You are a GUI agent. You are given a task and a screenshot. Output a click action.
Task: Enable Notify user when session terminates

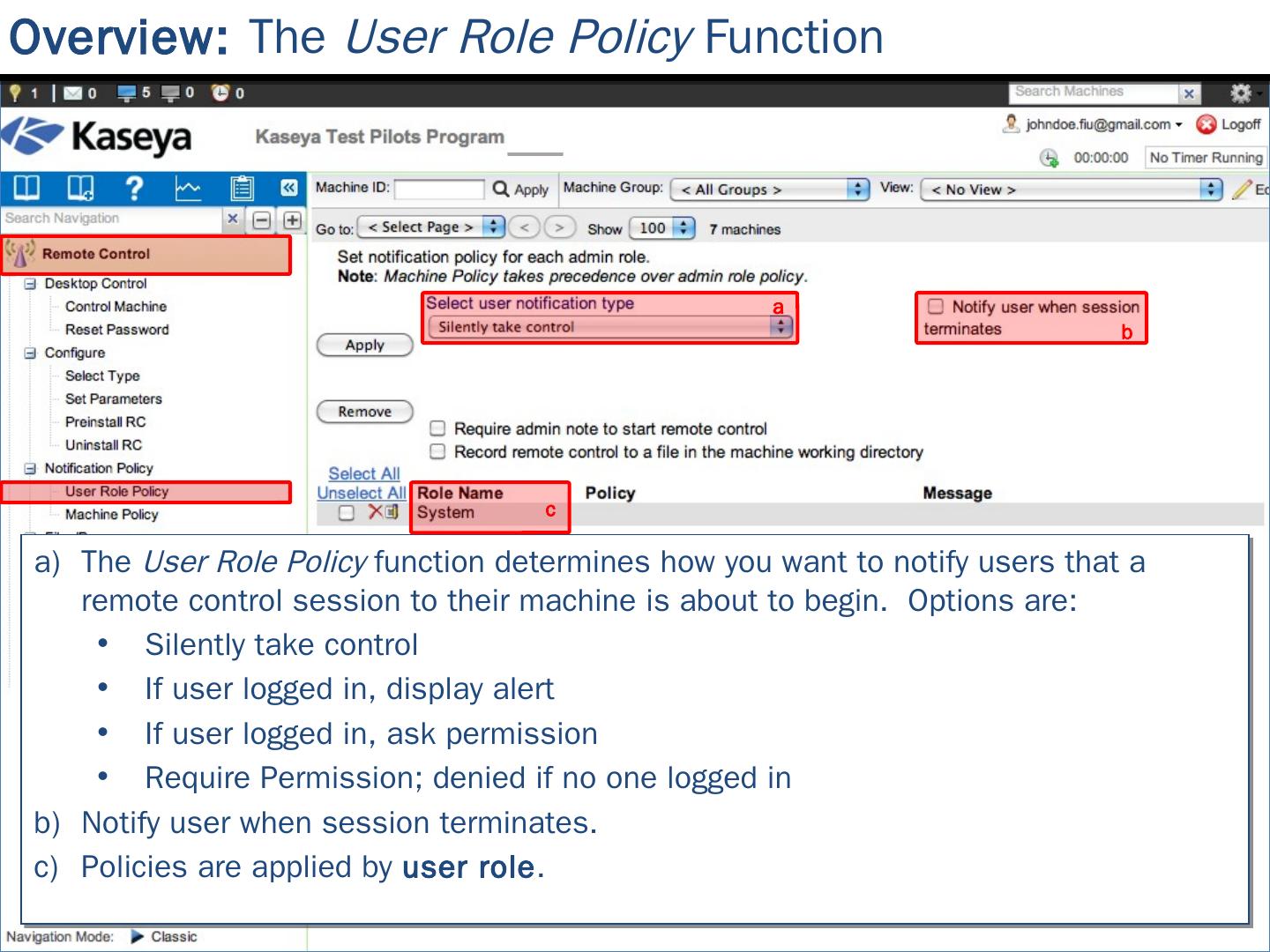point(936,307)
